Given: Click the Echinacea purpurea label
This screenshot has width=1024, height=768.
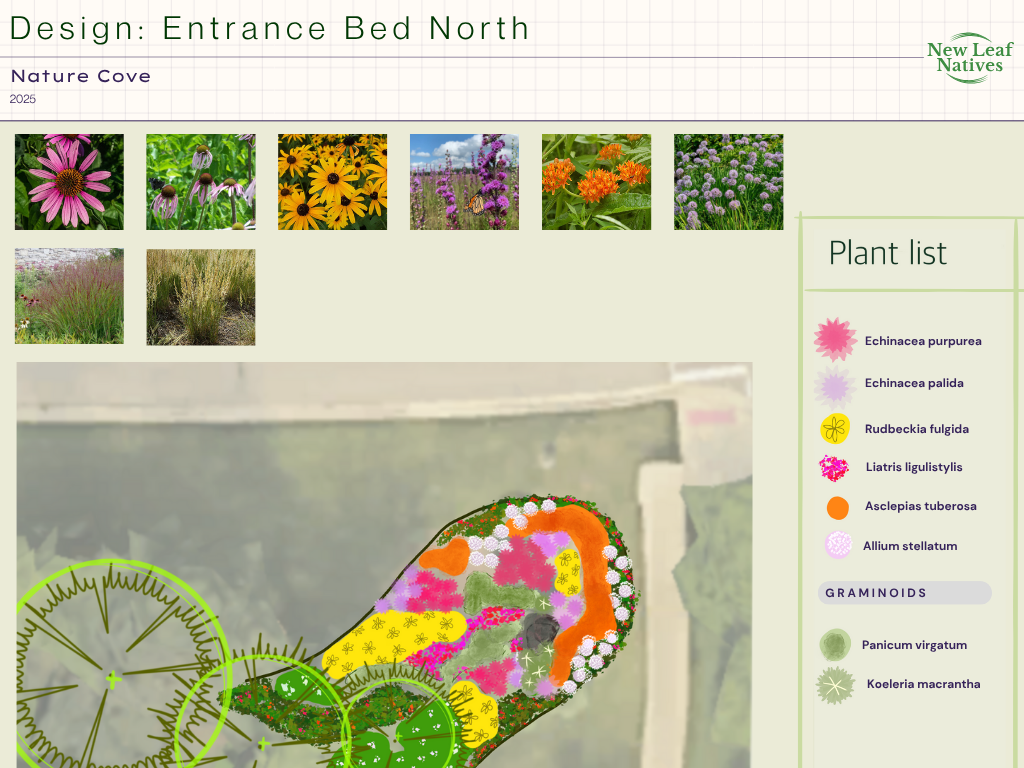Looking at the screenshot, I should [x=923, y=341].
